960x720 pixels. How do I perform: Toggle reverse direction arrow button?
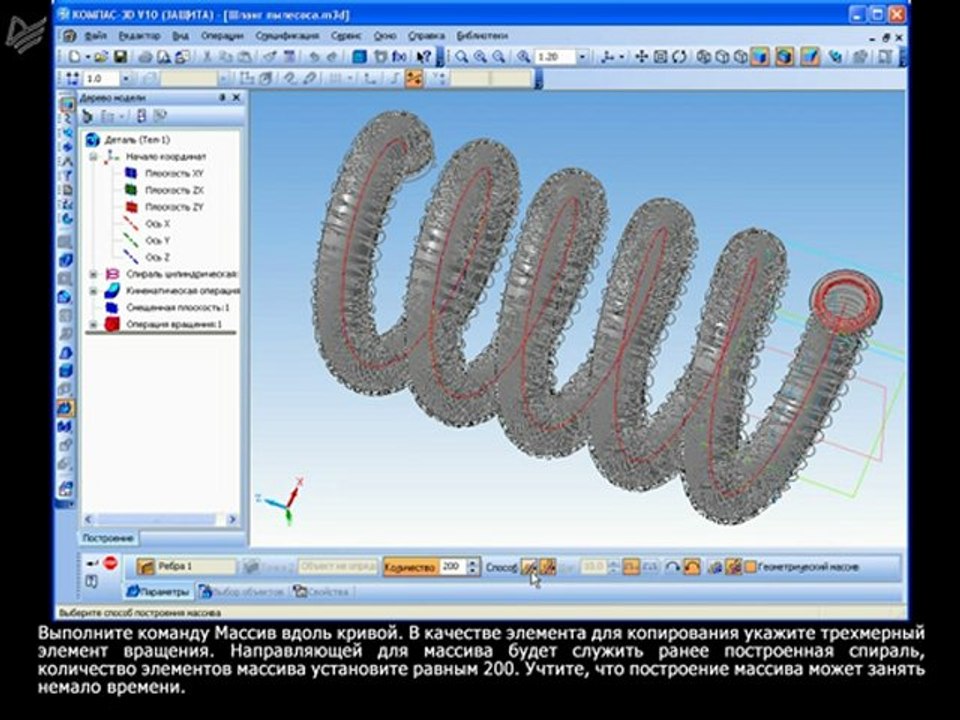(691, 567)
